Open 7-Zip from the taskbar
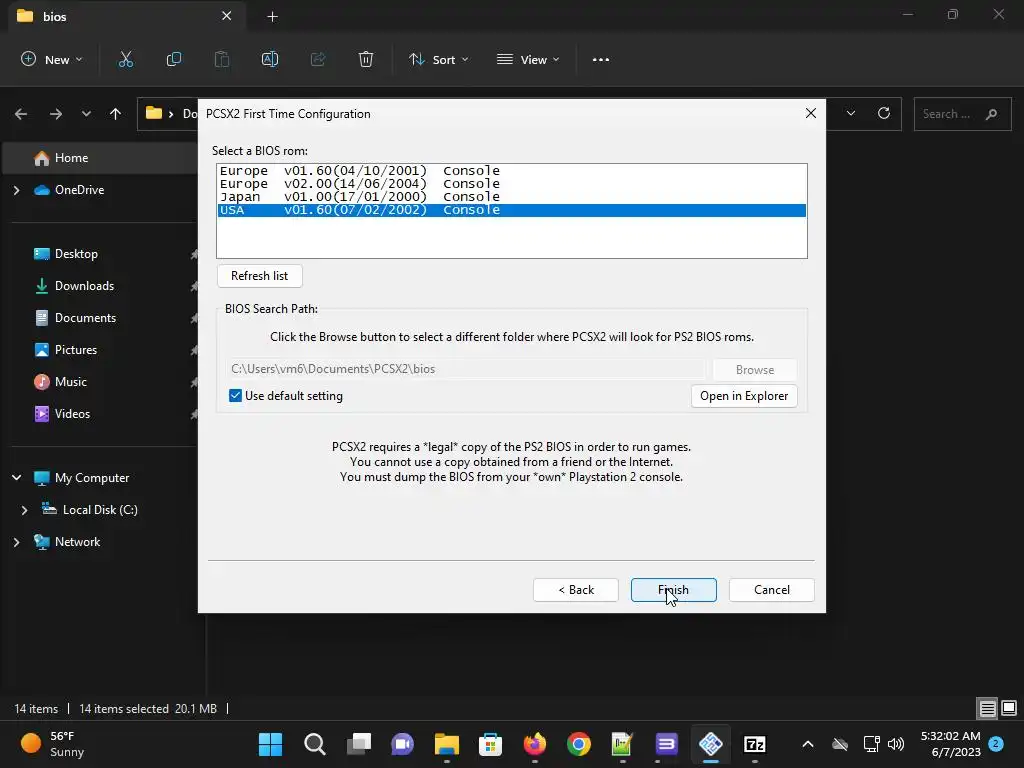 tap(754, 744)
